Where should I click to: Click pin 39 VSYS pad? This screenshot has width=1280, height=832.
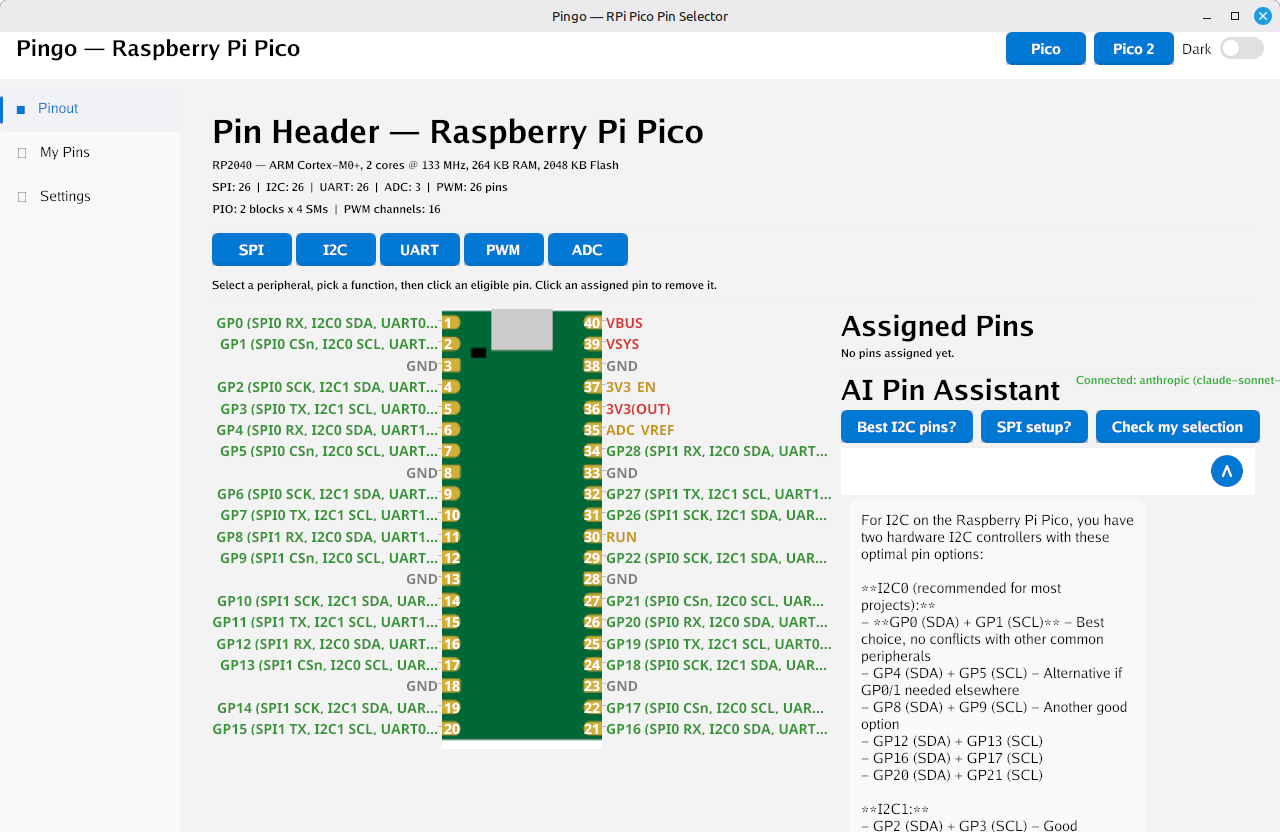click(x=593, y=344)
